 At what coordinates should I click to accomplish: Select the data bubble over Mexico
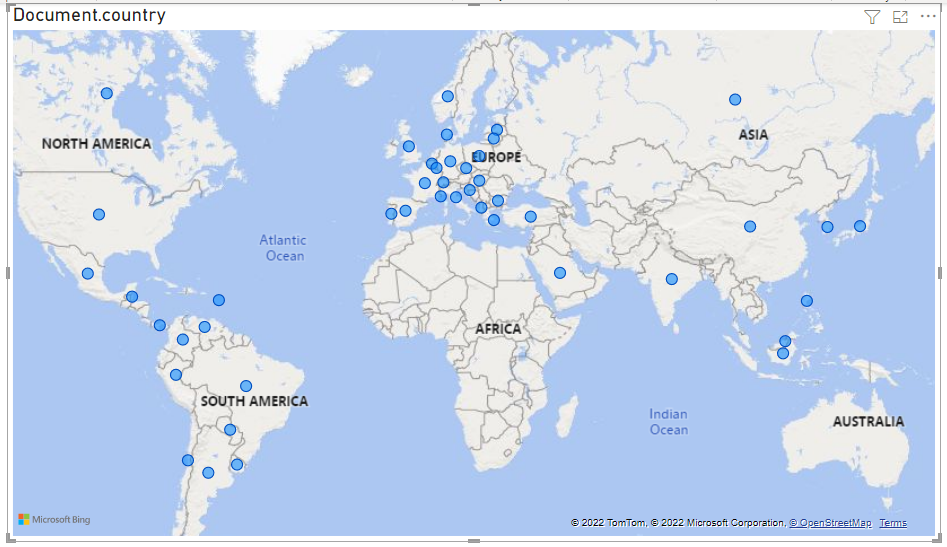coord(88,274)
